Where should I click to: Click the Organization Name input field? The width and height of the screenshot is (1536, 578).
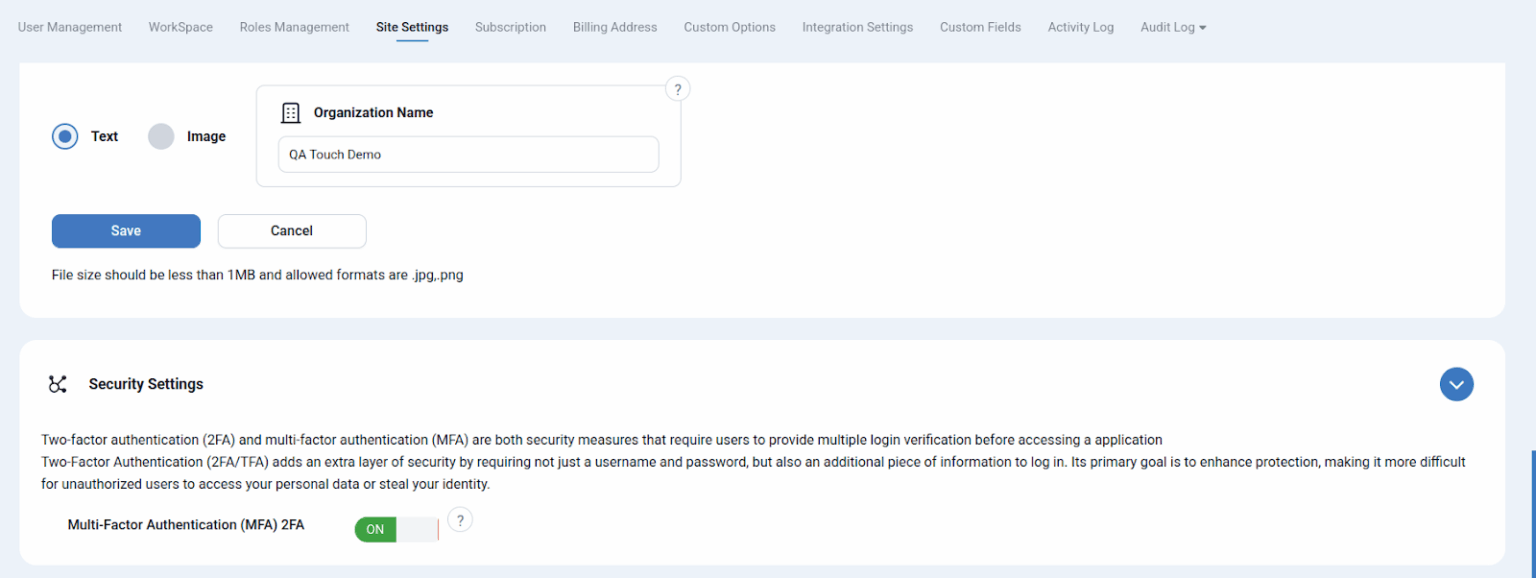click(468, 155)
